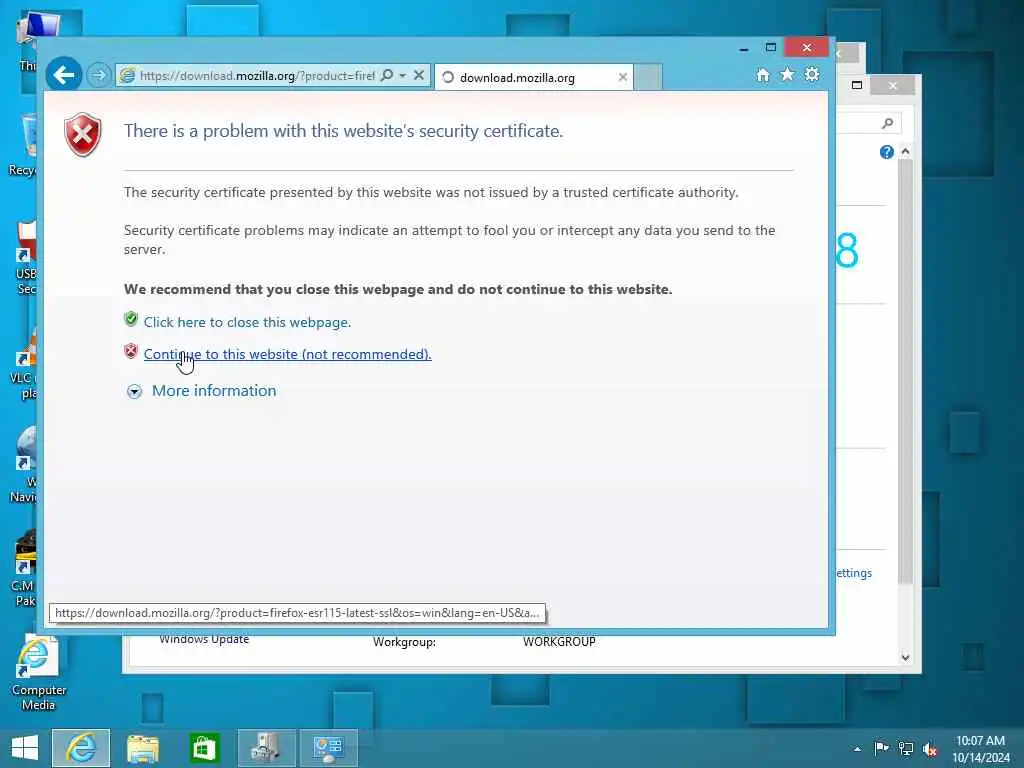The width and height of the screenshot is (1024, 768).
Task: Click the address bar URL field
Action: pyautogui.click(x=257, y=76)
